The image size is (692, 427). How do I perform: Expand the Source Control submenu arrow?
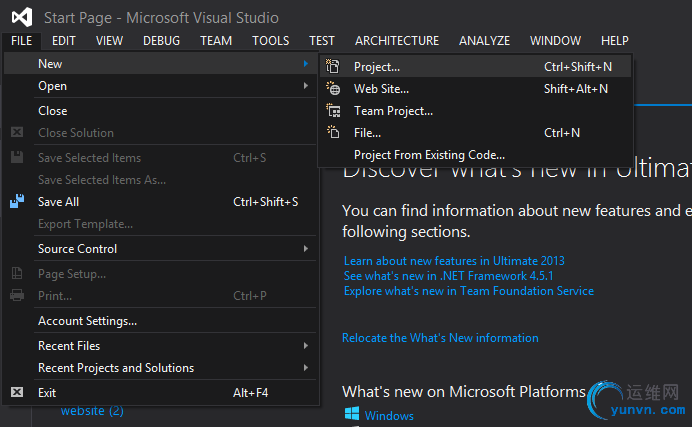(x=305, y=249)
